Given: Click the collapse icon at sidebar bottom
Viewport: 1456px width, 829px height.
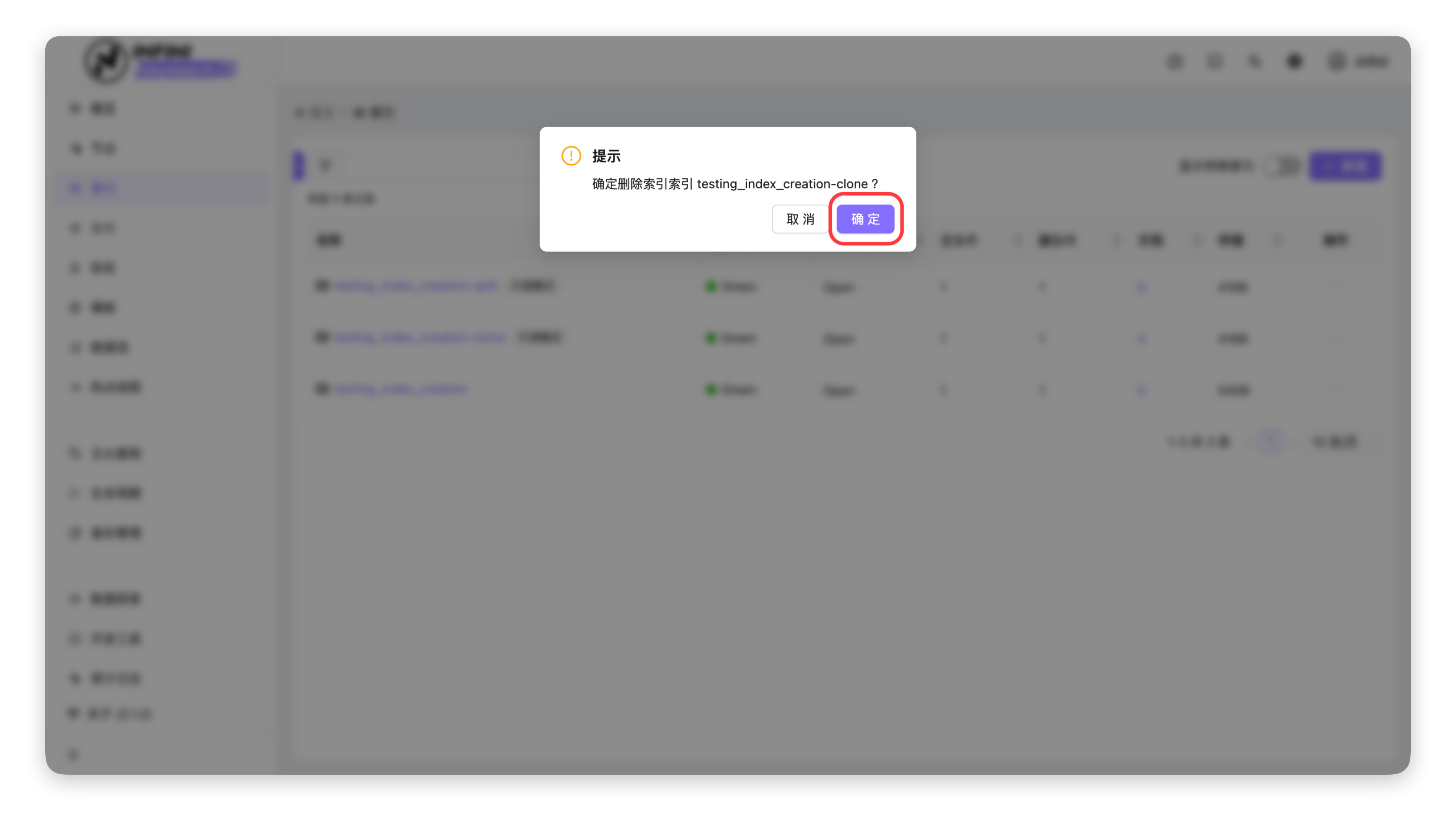Looking at the screenshot, I should 73,754.
